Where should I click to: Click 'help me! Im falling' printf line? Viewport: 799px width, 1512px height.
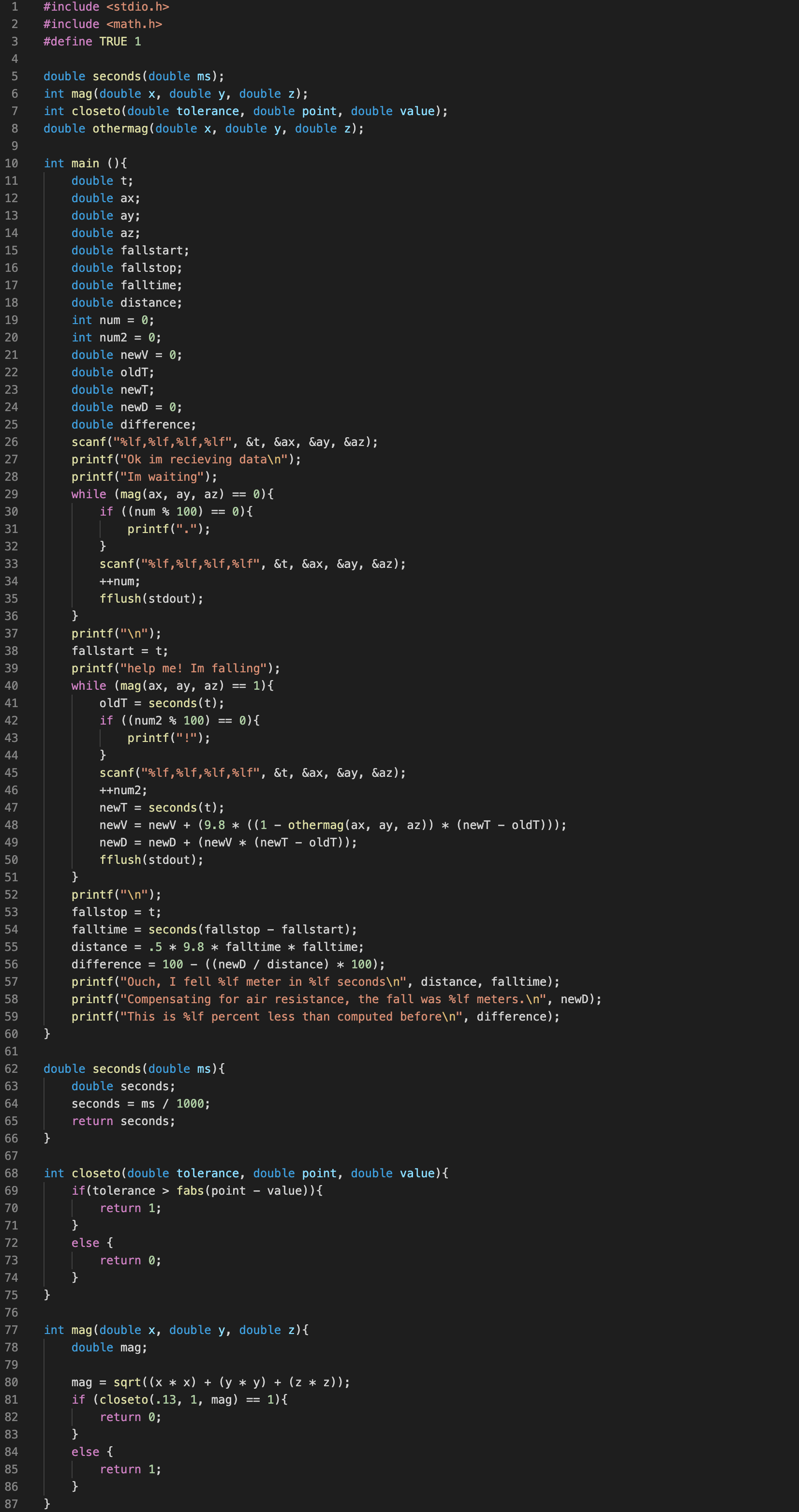pyautogui.click(x=176, y=668)
